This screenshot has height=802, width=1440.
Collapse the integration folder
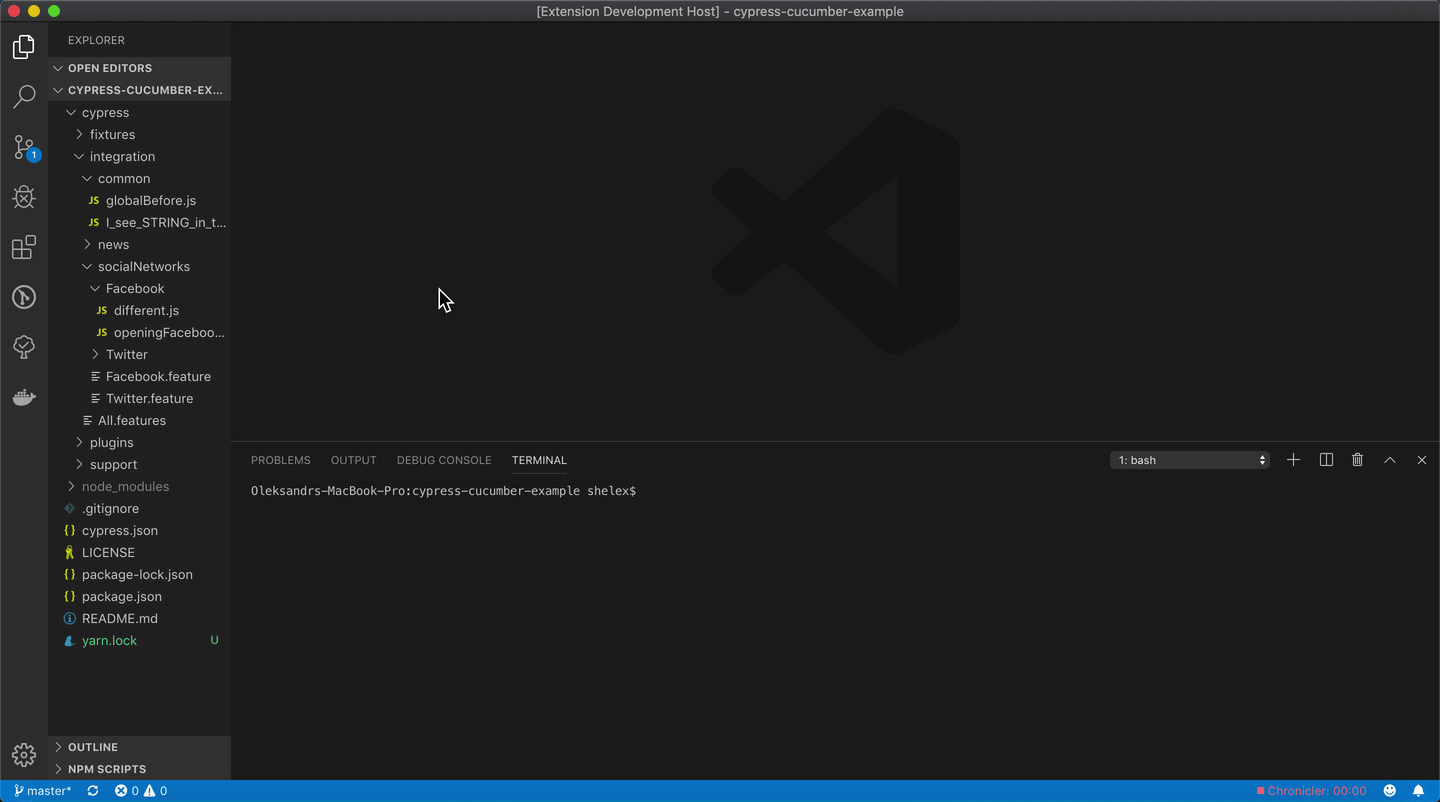(x=140, y=156)
